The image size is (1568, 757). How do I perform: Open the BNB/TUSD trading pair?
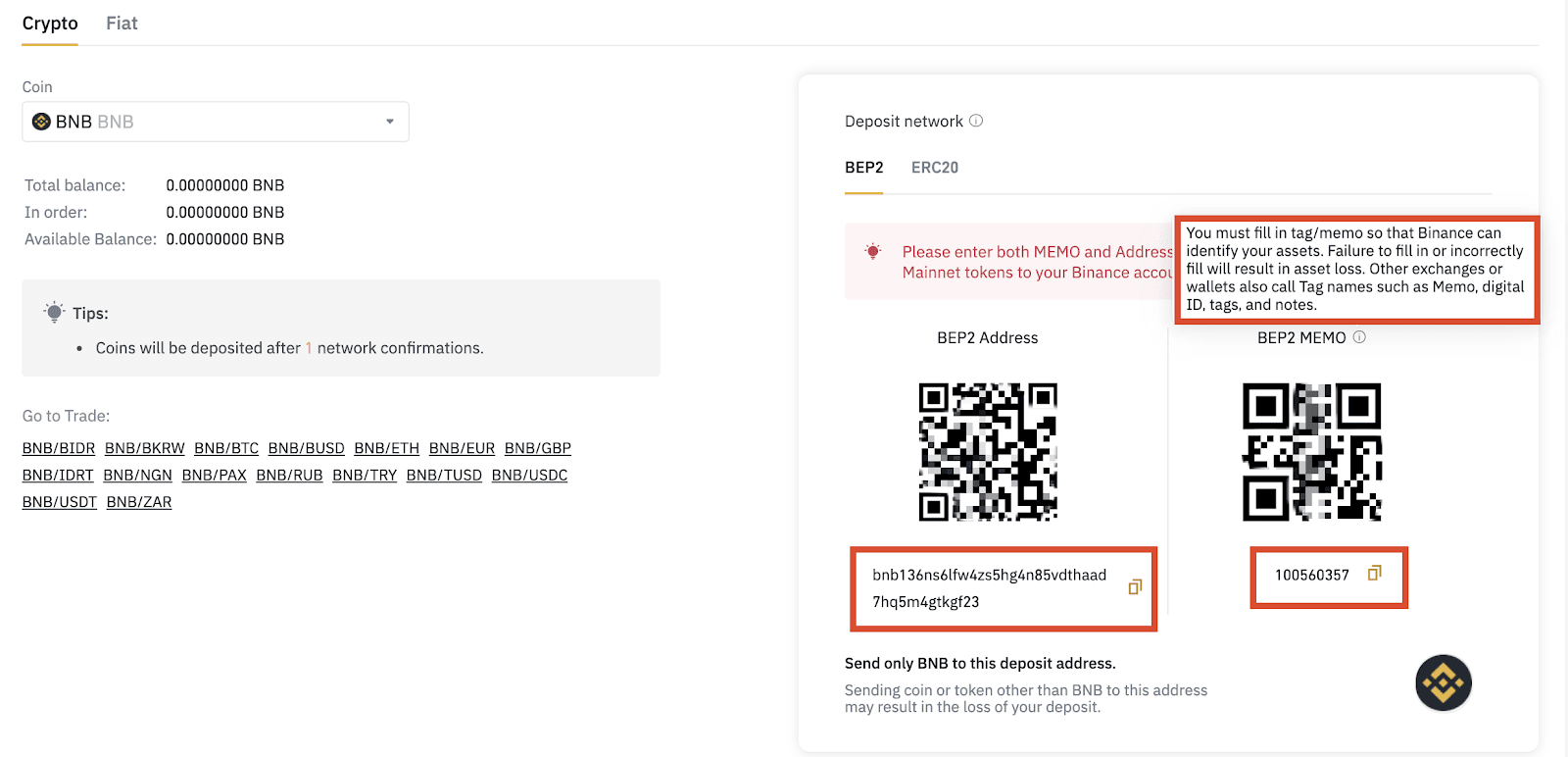pos(445,475)
